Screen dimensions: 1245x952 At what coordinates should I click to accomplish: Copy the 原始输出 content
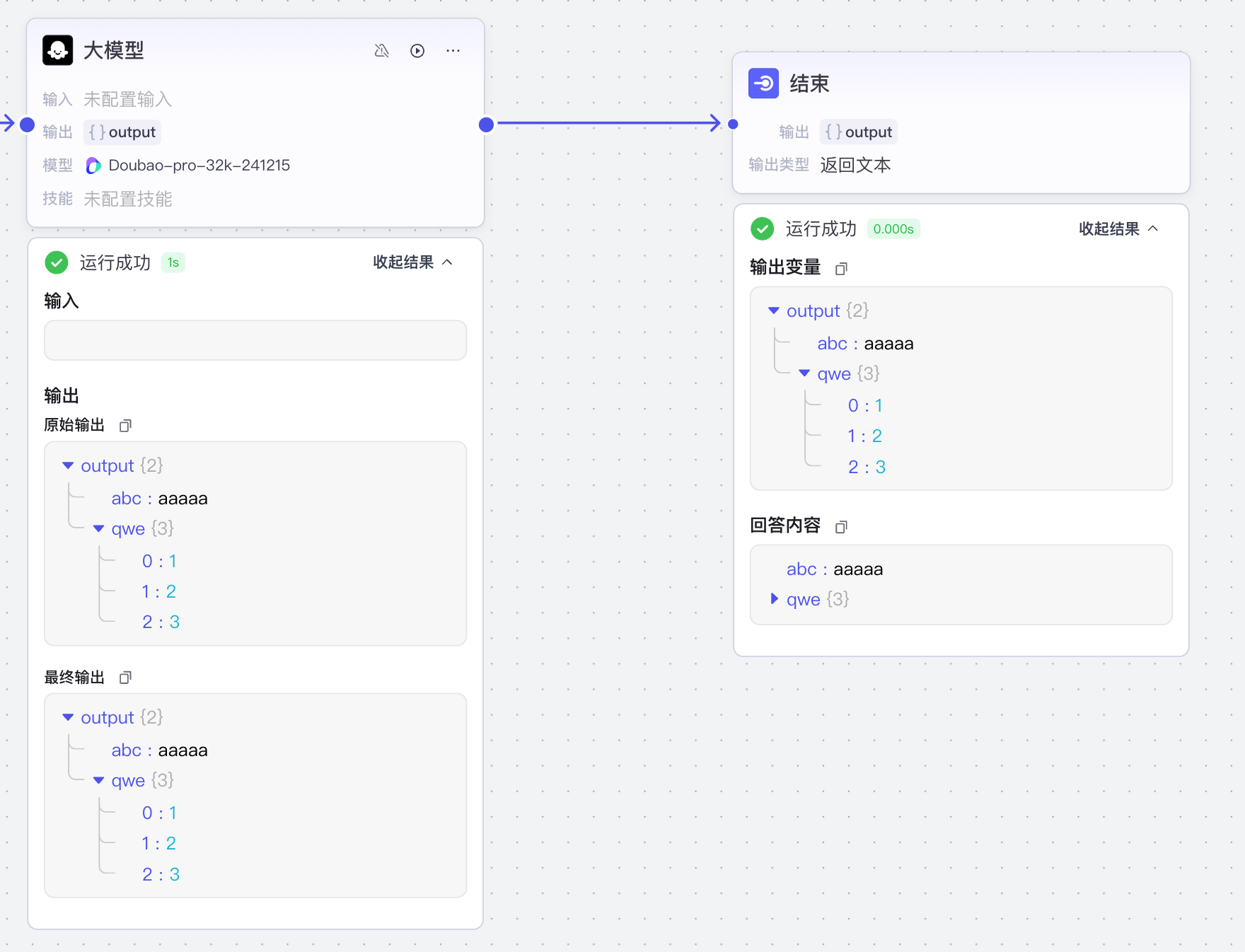pos(125,426)
